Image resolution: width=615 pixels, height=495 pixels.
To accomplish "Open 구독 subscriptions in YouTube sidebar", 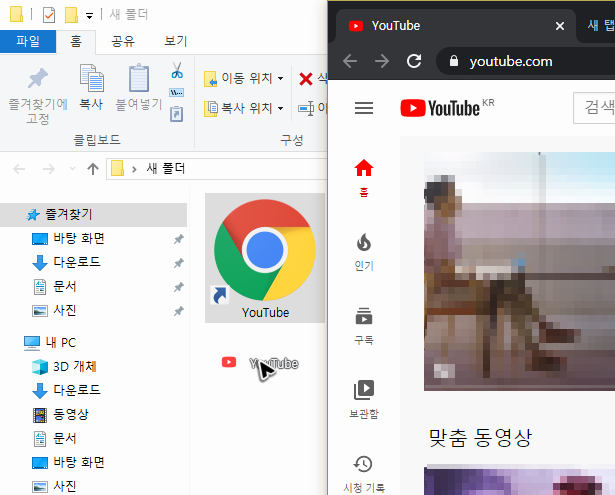I will (x=364, y=326).
